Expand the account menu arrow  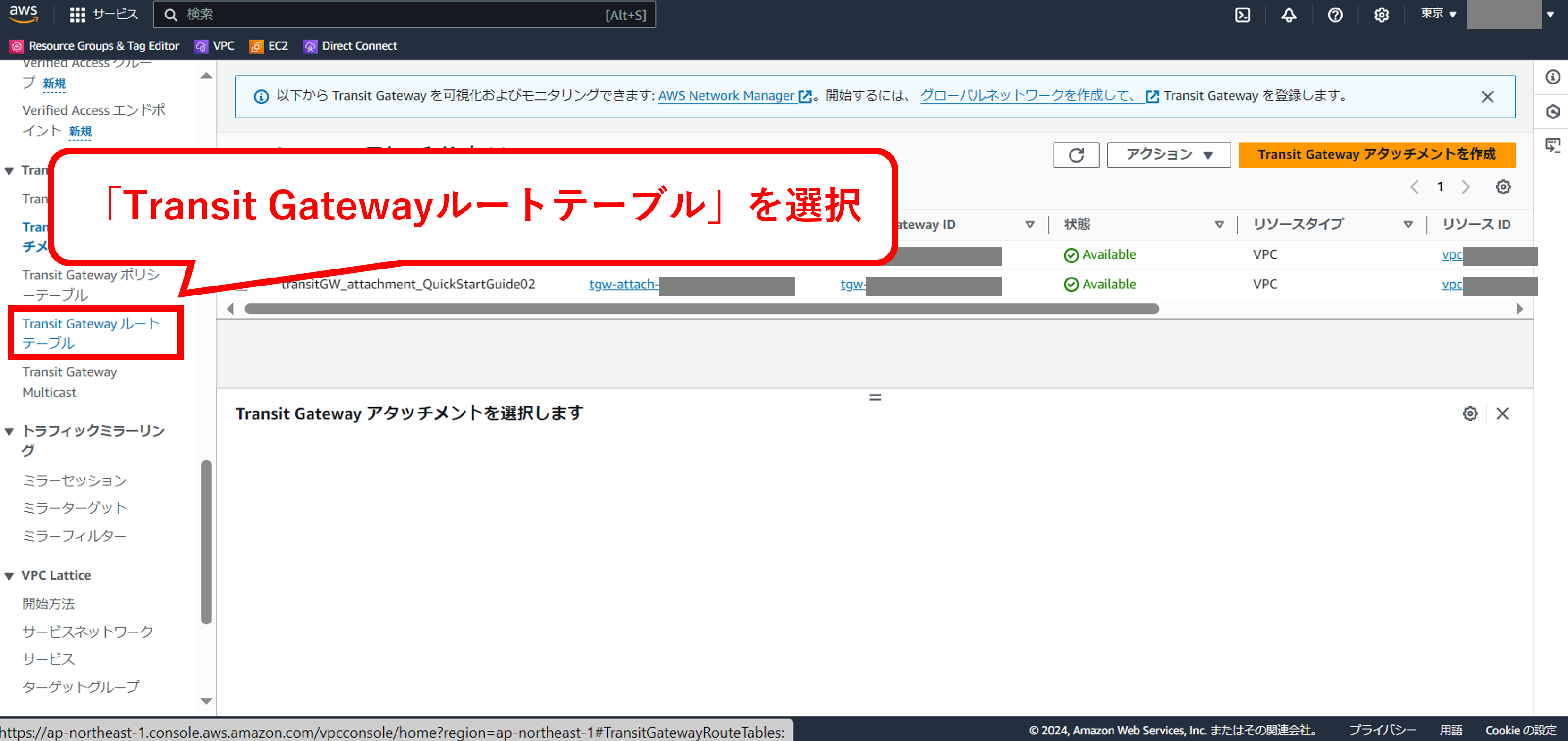[x=1551, y=15]
